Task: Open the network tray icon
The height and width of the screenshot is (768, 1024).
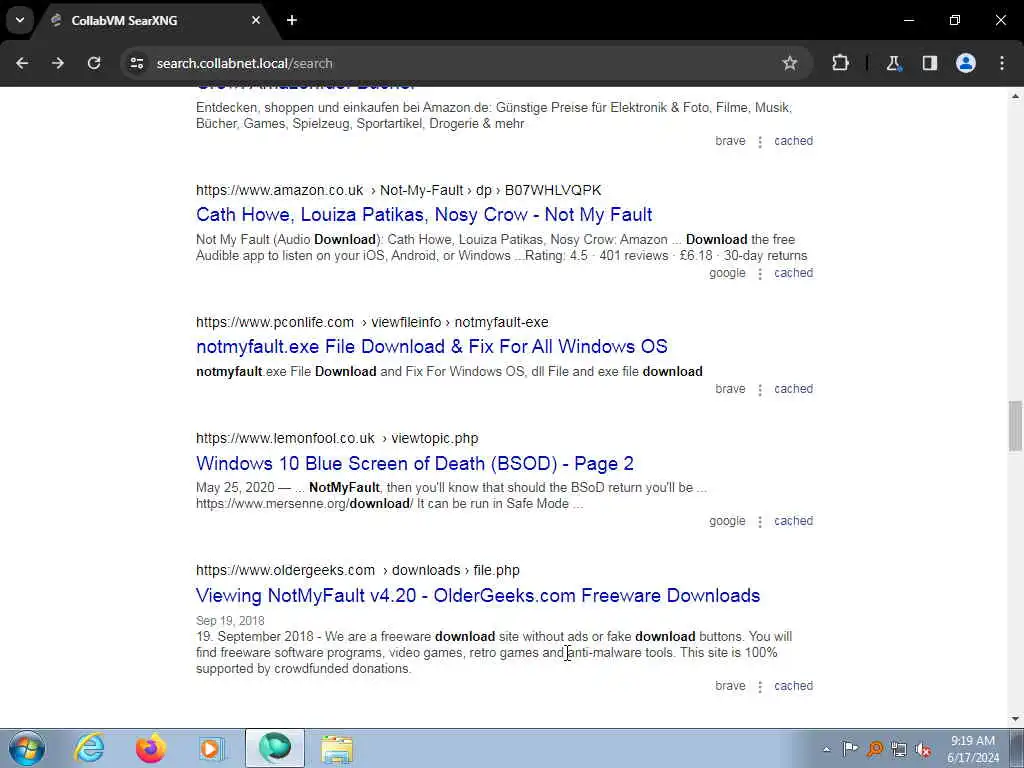Action: click(899, 750)
